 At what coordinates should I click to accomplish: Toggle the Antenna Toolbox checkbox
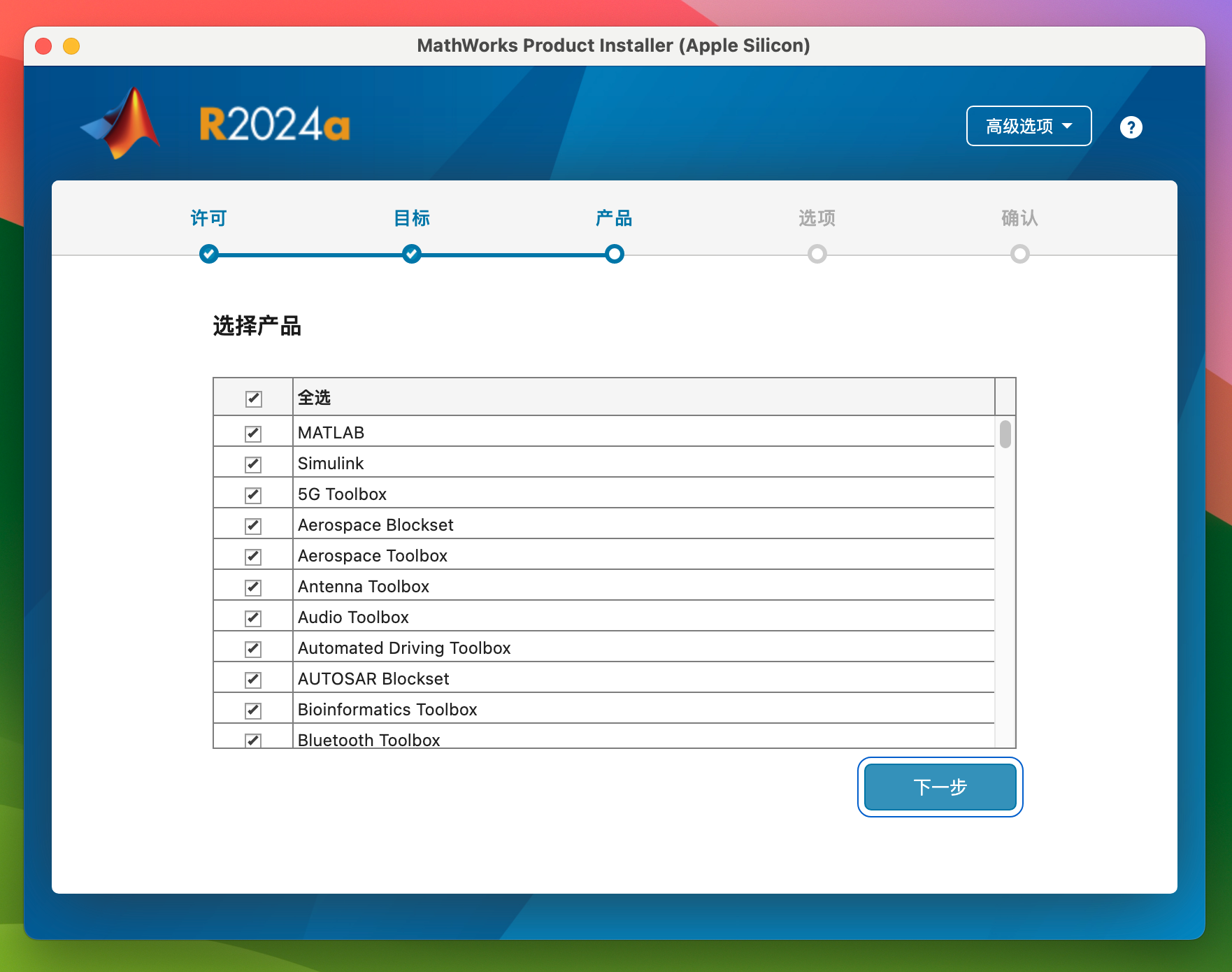point(253,587)
